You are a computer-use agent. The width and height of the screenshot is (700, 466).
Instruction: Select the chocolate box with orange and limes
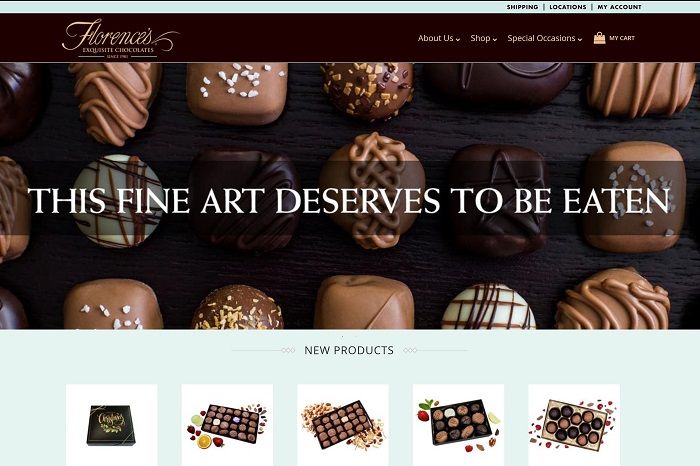[227, 425]
